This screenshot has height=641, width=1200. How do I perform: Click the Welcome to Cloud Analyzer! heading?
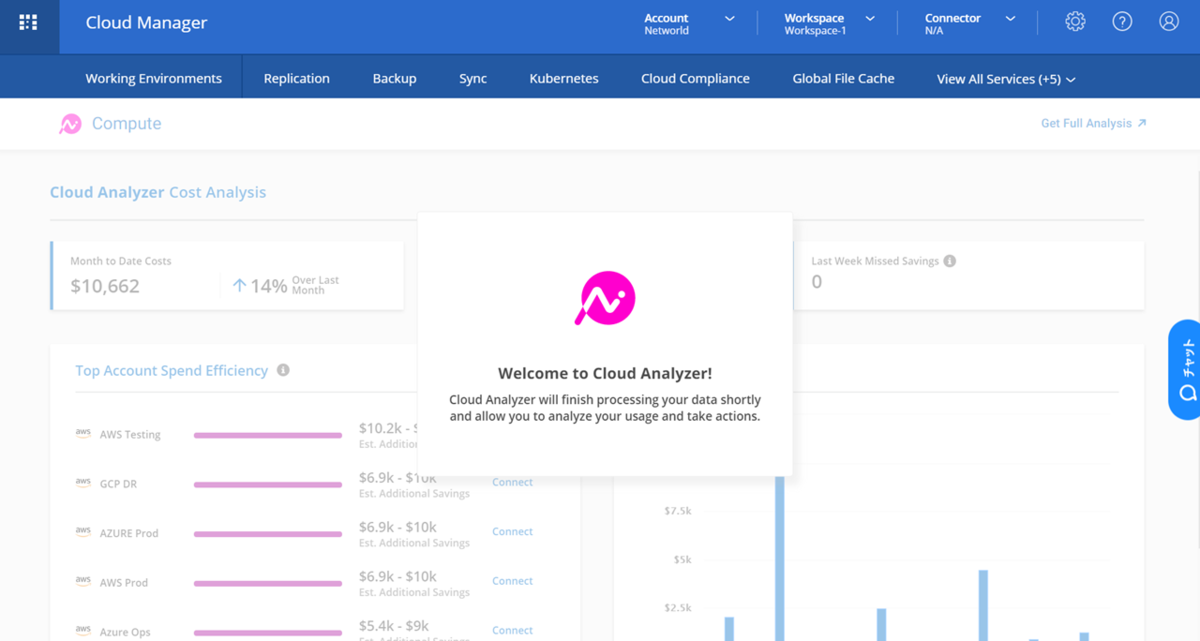[x=605, y=373]
